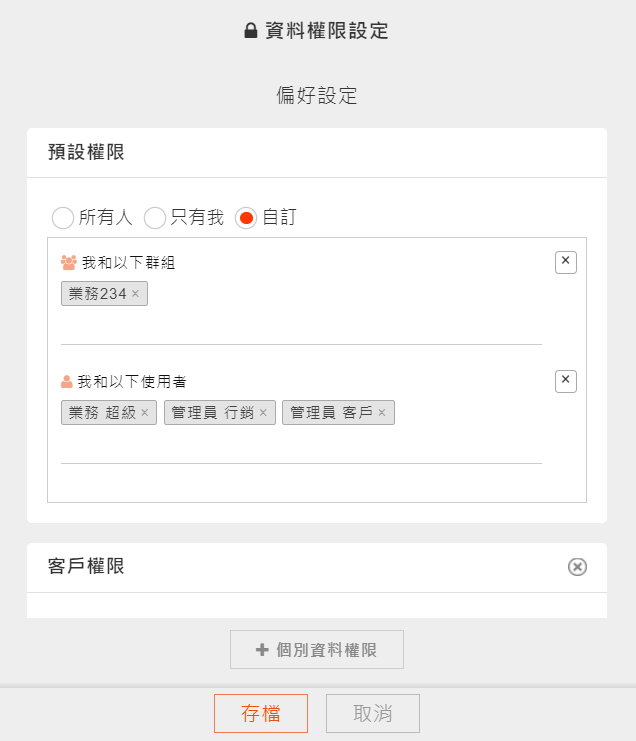Choose the 自訂 radio button
636x741 pixels.
tap(246, 218)
